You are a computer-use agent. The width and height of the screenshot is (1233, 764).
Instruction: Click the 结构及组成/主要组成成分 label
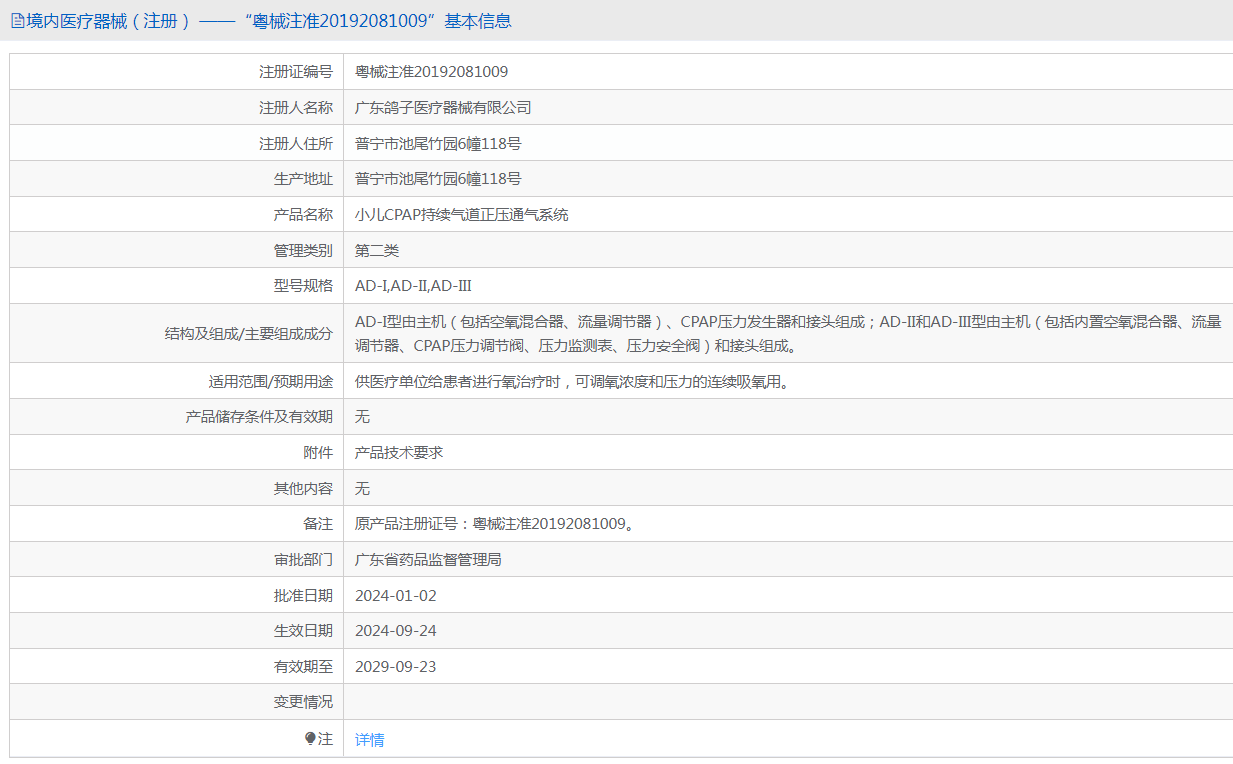pyautogui.click(x=248, y=334)
